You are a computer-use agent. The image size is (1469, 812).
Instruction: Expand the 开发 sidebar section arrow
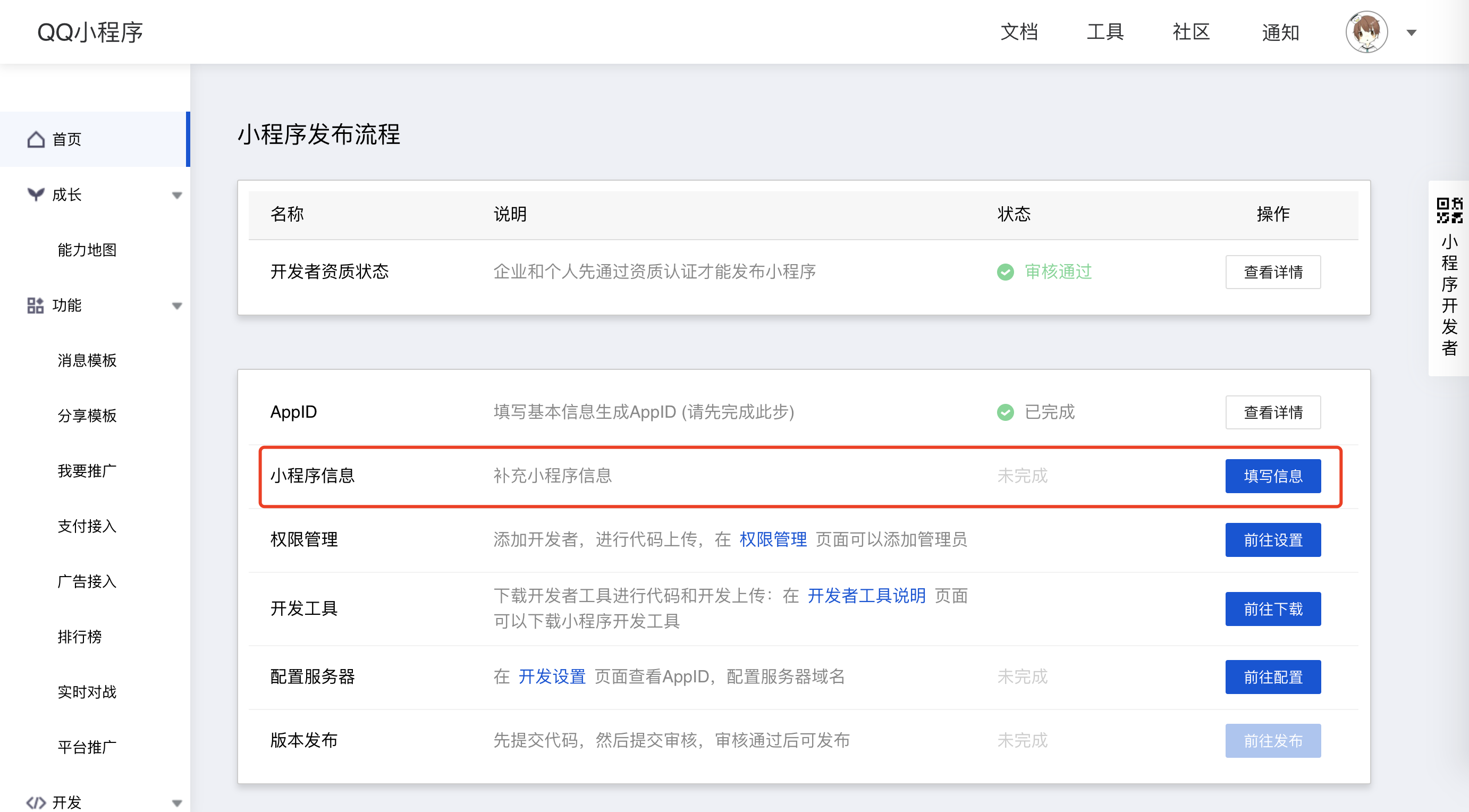(177, 803)
